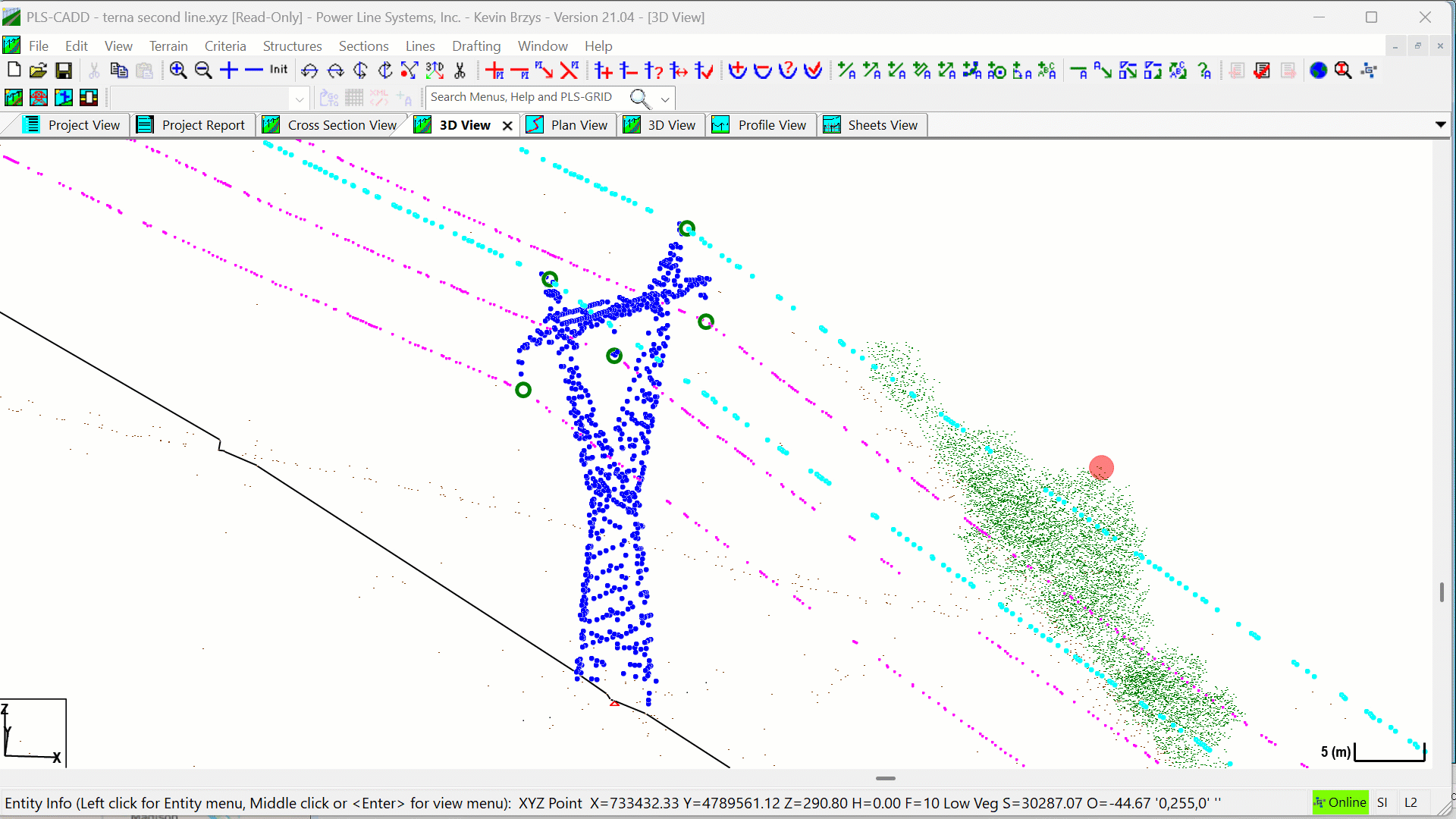Screen dimensions: 1456x819
Task: Click the Init view toolbar button
Action: (278, 70)
